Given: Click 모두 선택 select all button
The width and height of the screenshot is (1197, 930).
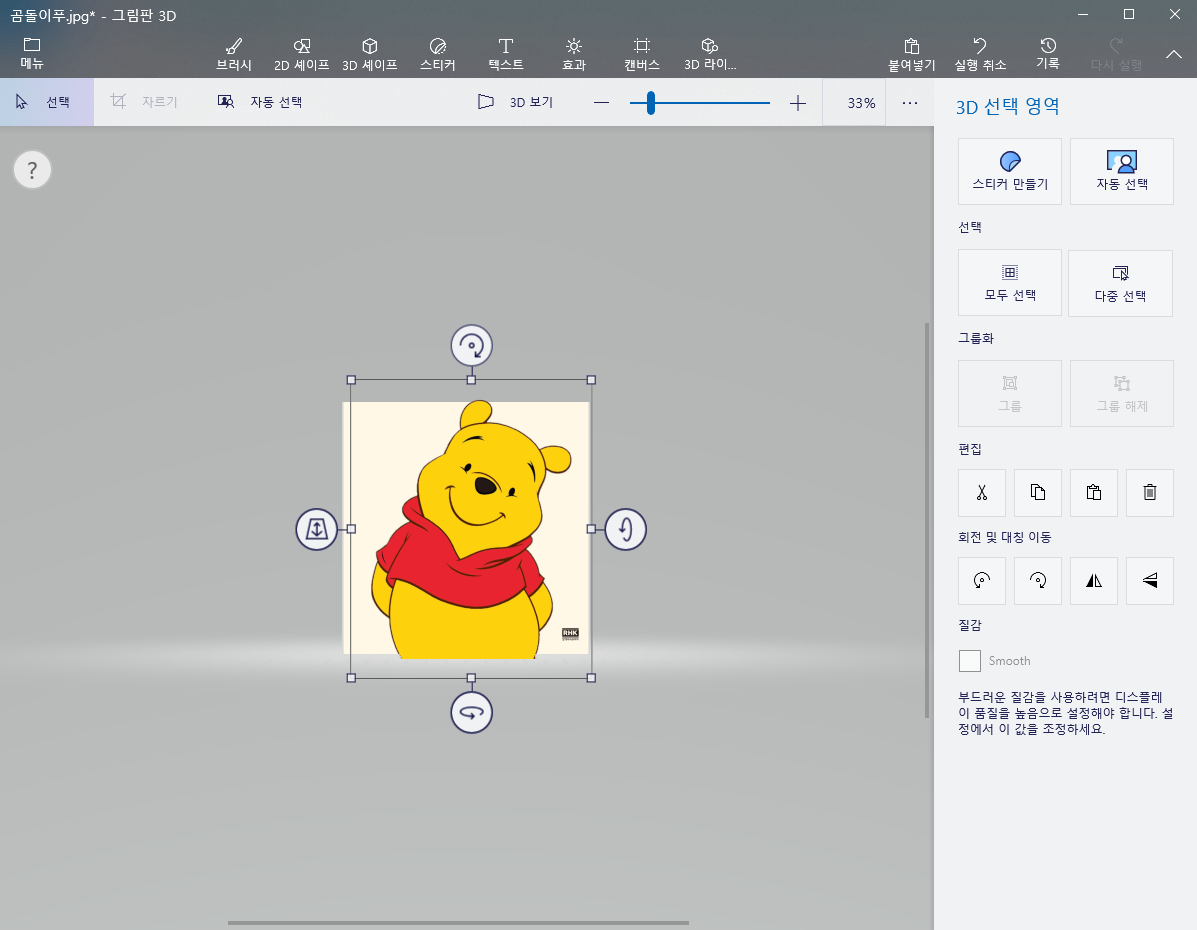Looking at the screenshot, I should pyautogui.click(x=1009, y=283).
